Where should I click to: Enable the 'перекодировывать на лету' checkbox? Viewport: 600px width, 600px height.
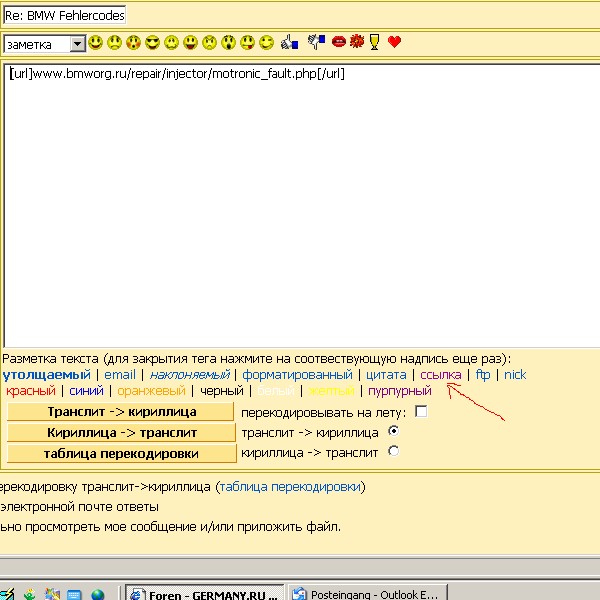(421, 411)
